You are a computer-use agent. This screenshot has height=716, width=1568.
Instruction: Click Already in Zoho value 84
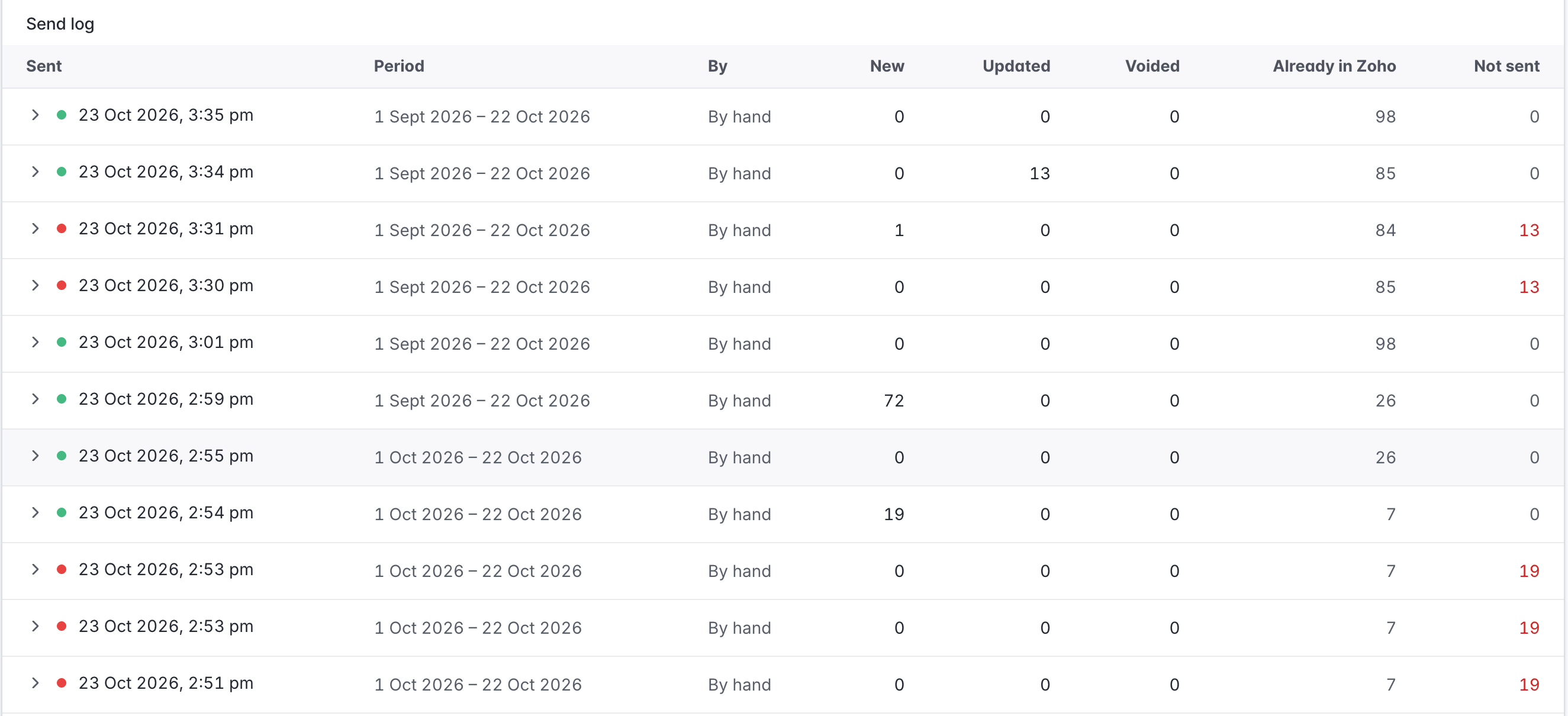pos(1385,230)
